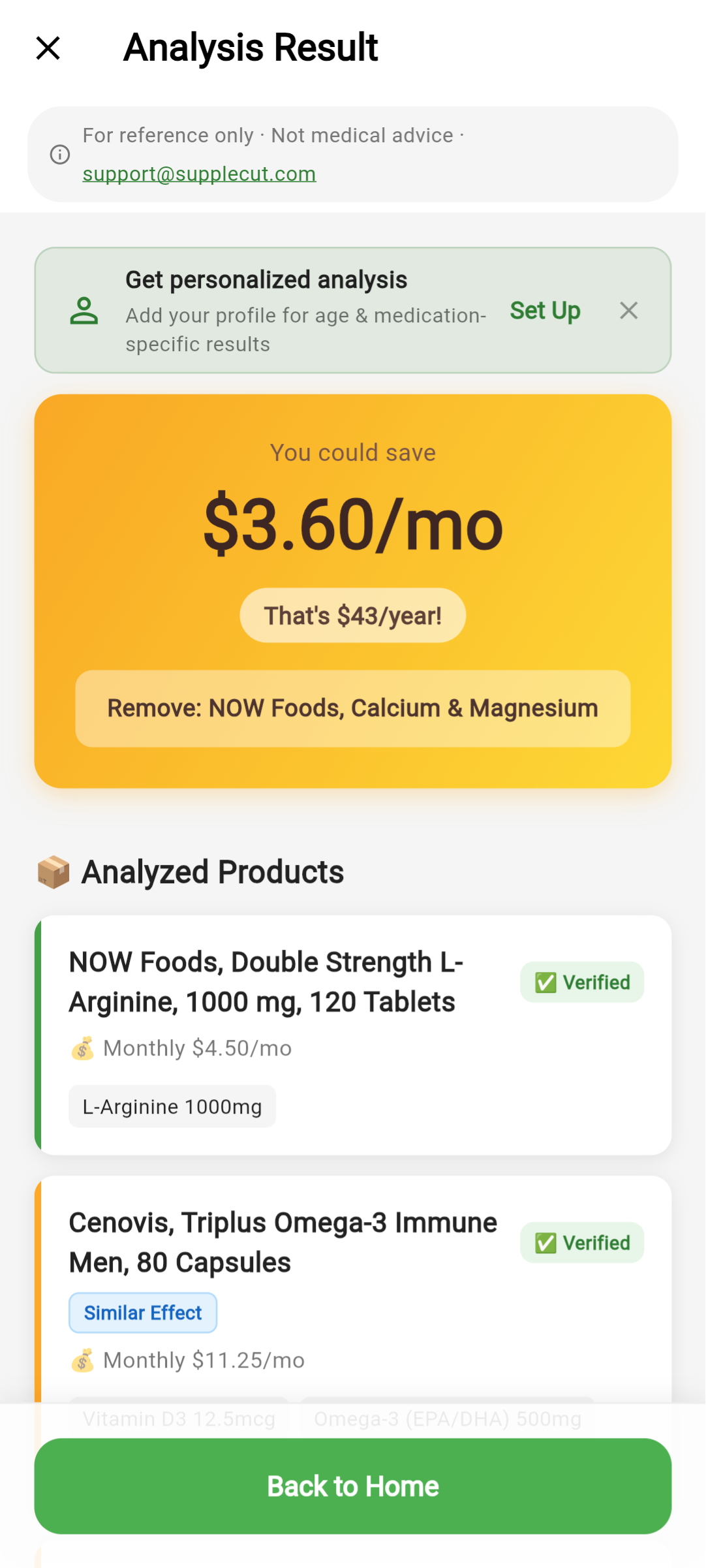Tap the money bag icon beside $11.25/mo
Screen dimensions: 706x1568
pos(82,1360)
